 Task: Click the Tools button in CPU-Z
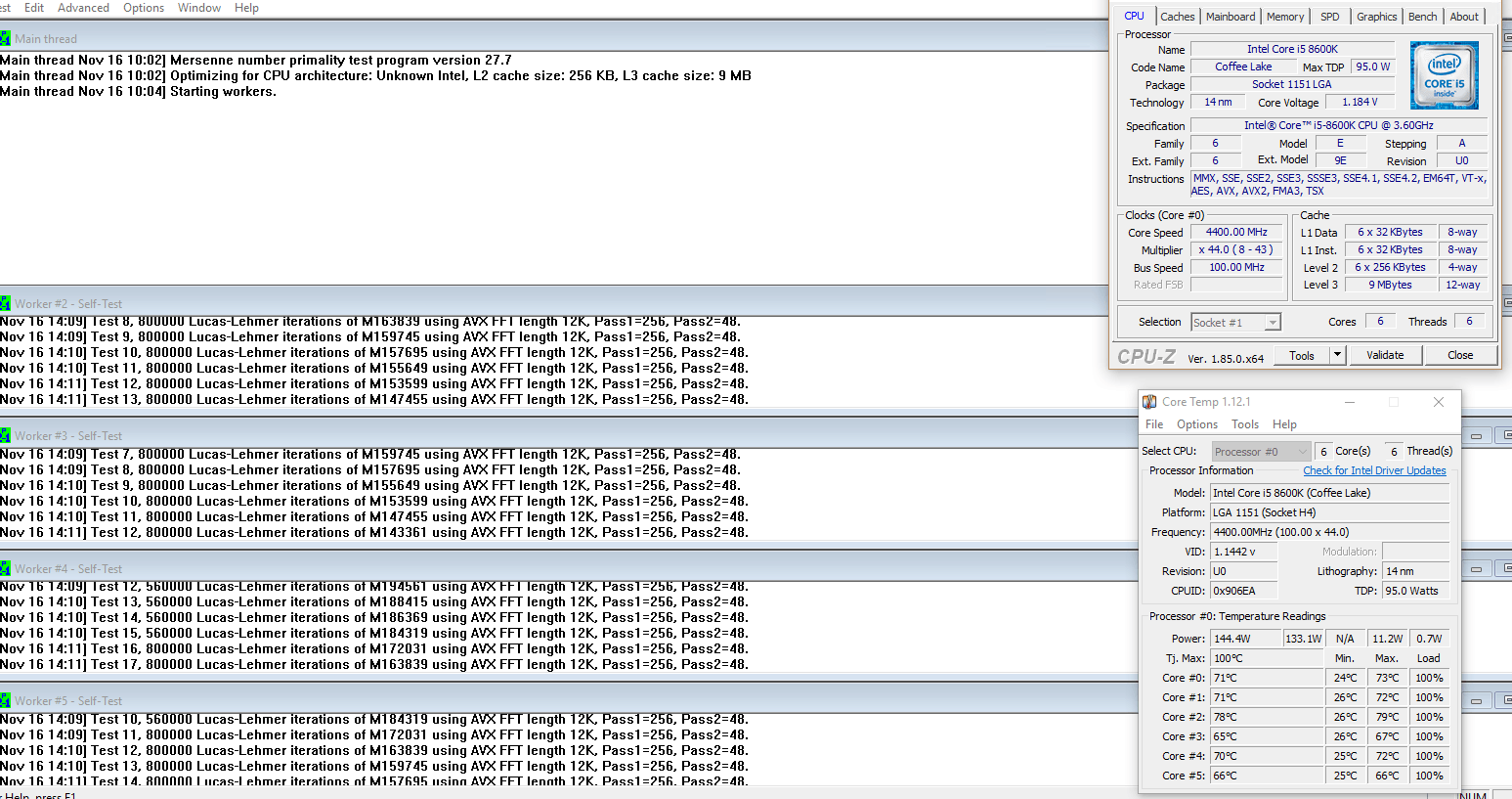pyautogui.click(x=1302, y=355)
